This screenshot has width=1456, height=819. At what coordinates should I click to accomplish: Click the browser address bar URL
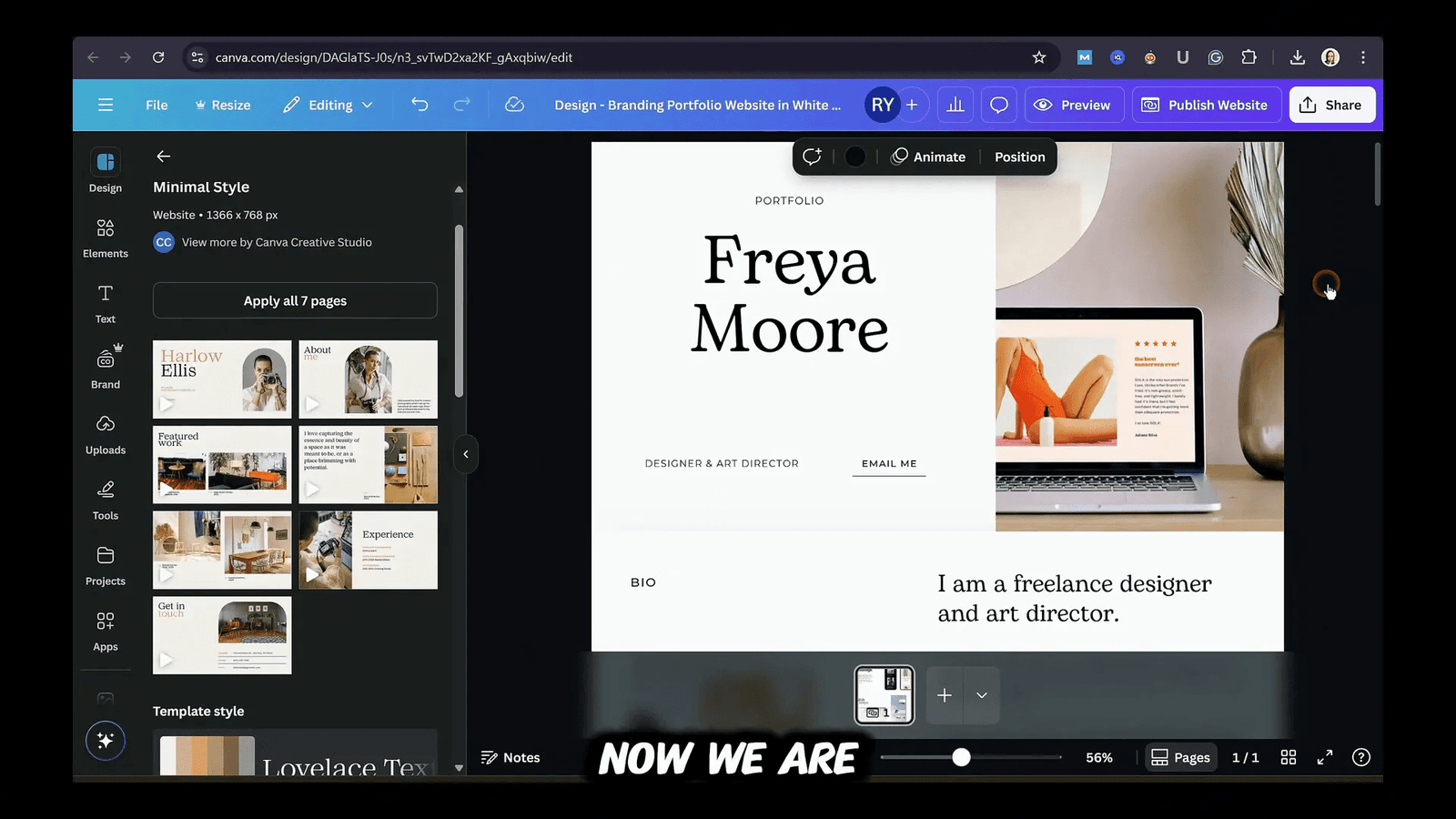394,57
